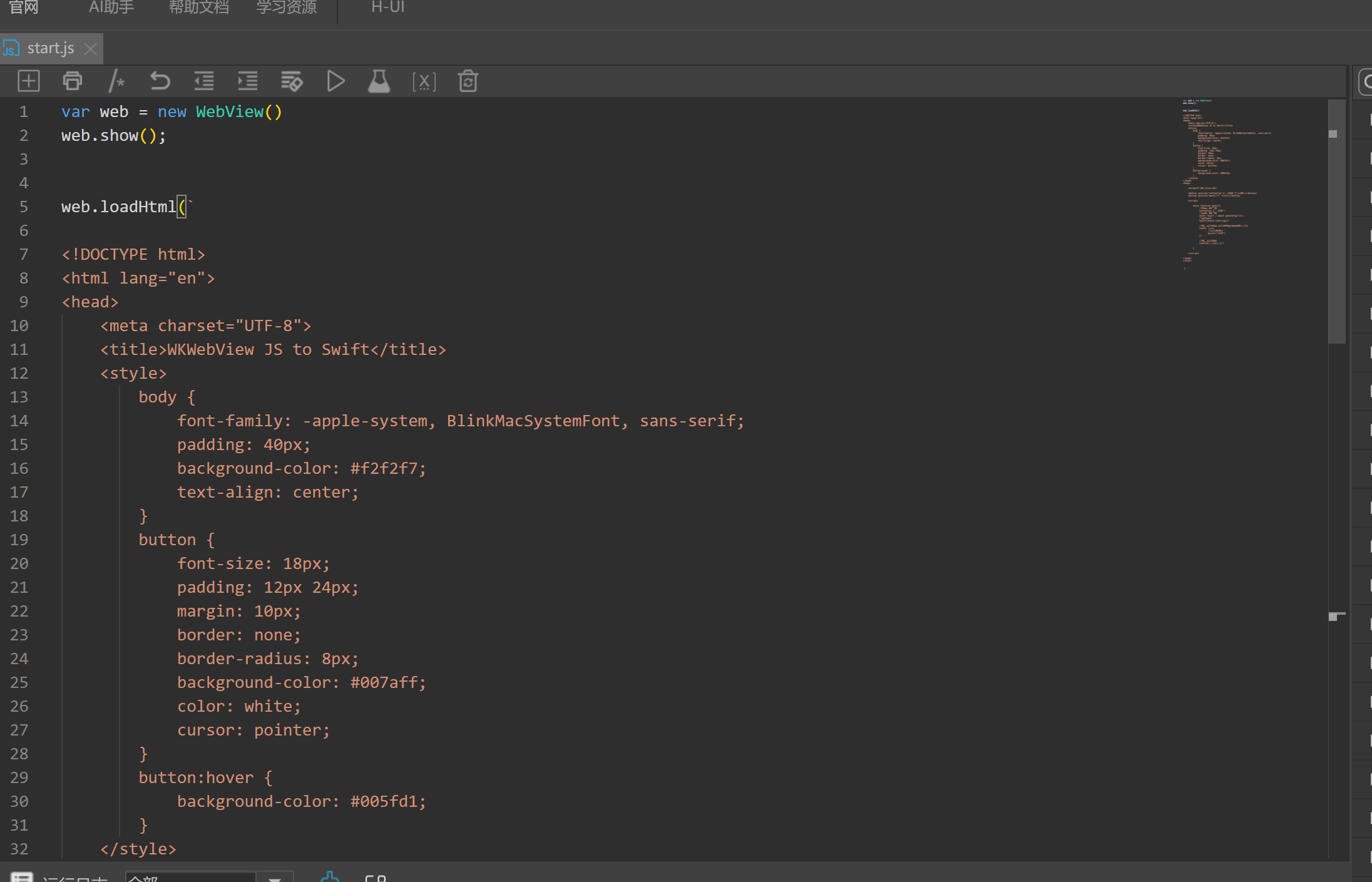
Task: Click the code minimap preview
Action: tap(1227, 185)
